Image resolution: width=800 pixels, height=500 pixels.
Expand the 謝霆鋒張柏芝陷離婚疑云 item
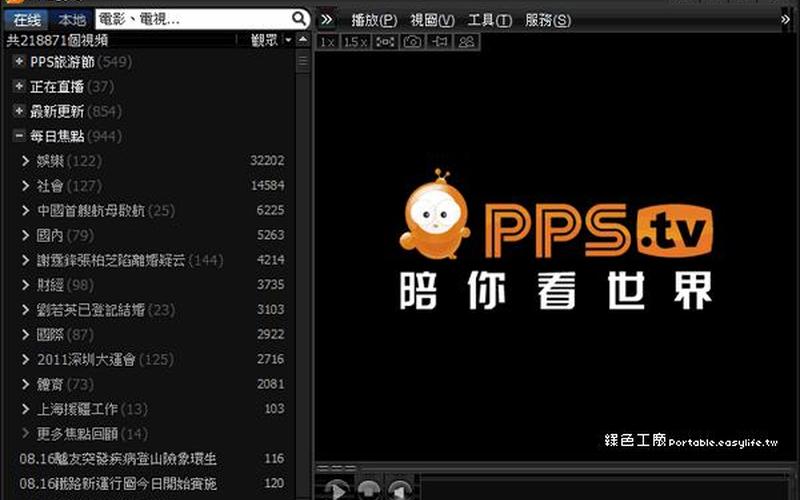[26, 260]
